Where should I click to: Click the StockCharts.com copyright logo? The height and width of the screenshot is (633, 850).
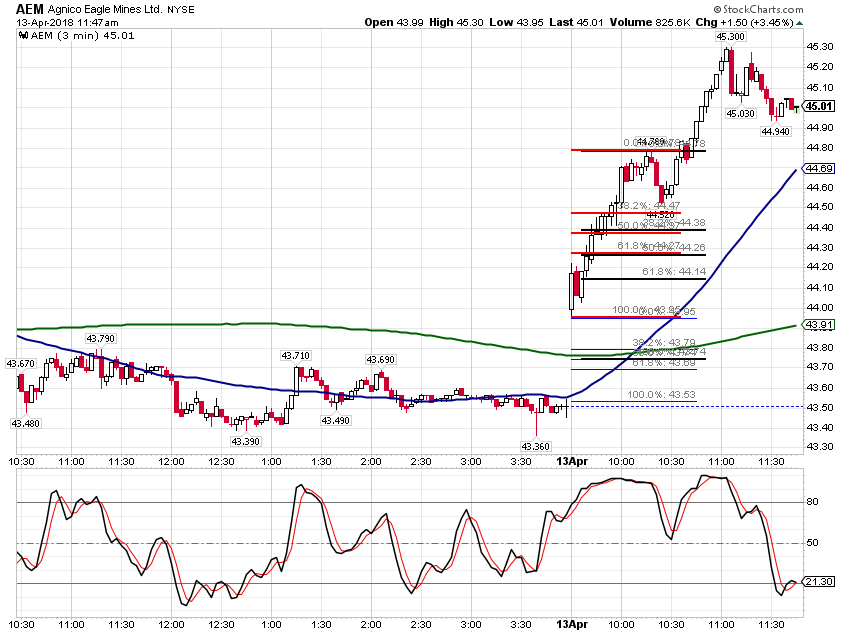pos(758,9)
